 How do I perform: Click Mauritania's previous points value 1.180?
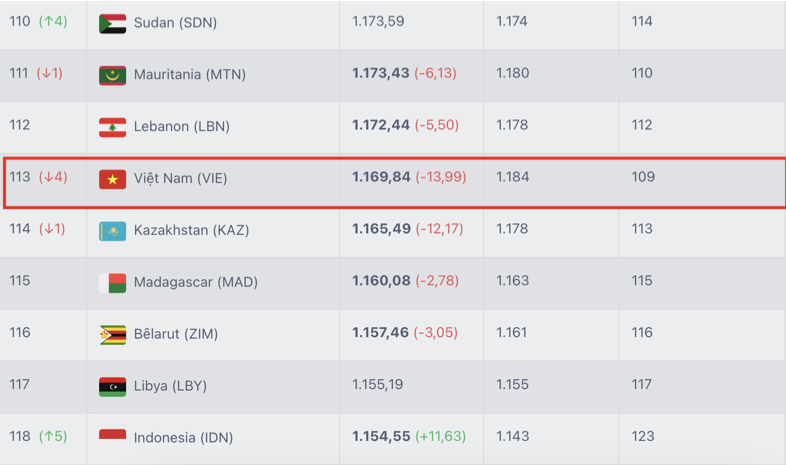tap(512, 73)
